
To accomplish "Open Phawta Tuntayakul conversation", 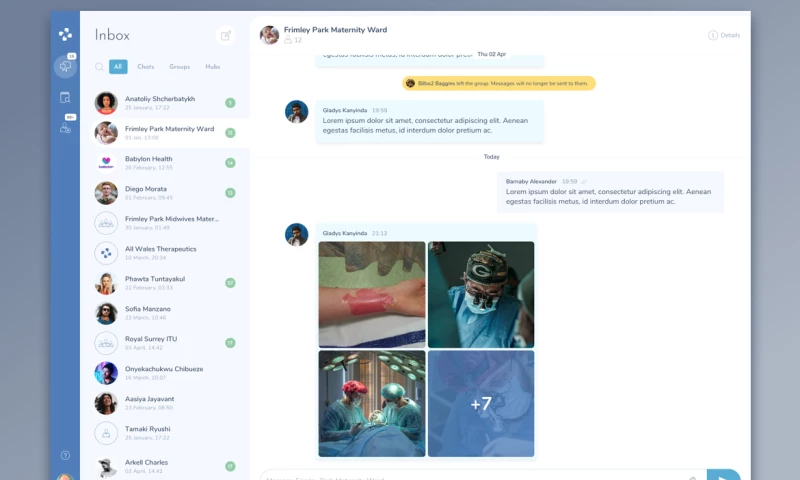I will tap(165, 283).
